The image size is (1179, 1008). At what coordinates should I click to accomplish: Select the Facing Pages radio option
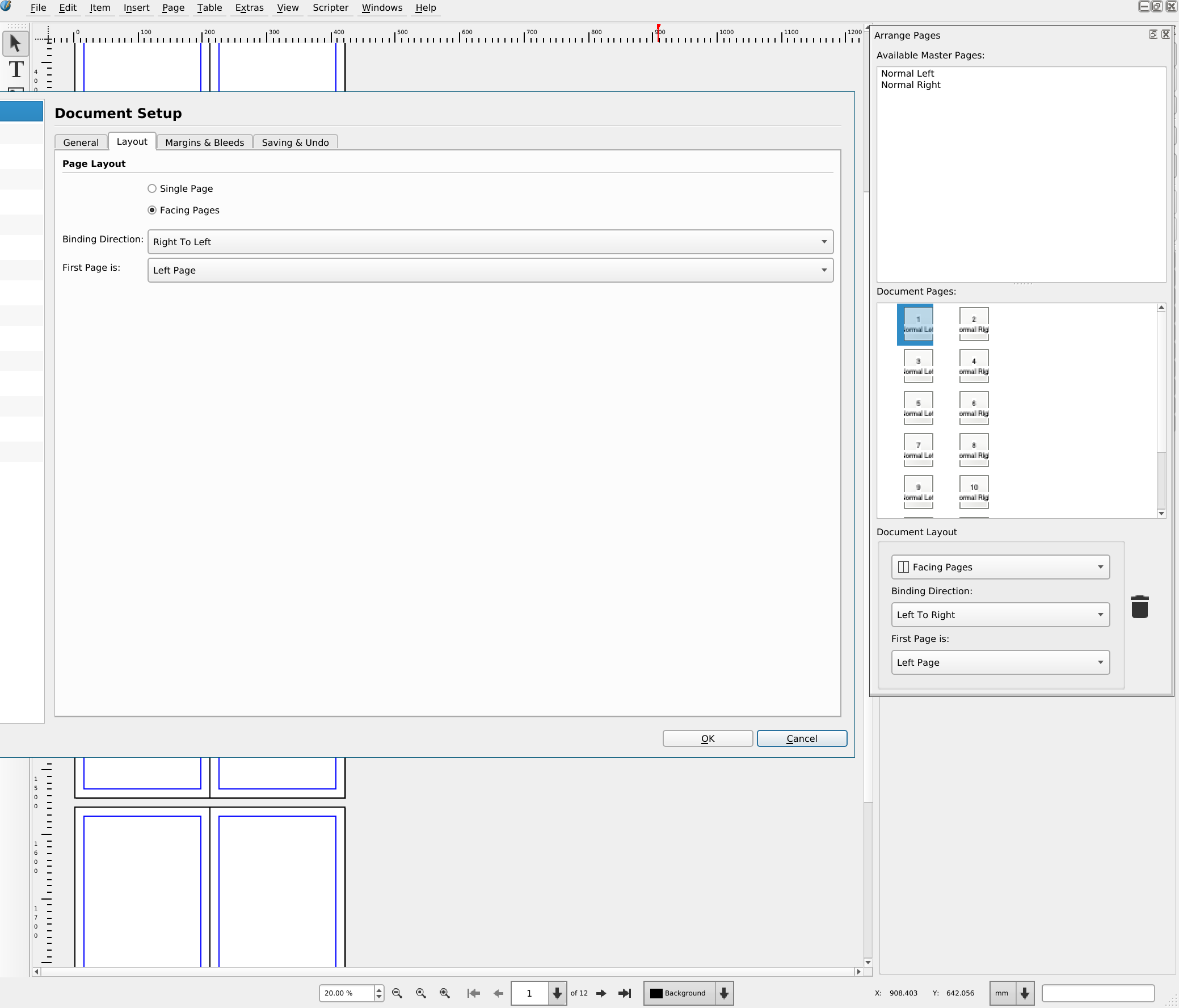[x=152, y=210]
